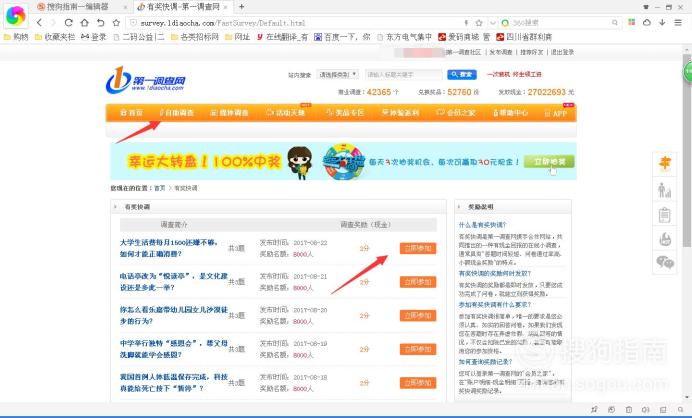Screen dimensions: 692x418
Task: Click the star icon inside address bar
Action: [479, 23]
